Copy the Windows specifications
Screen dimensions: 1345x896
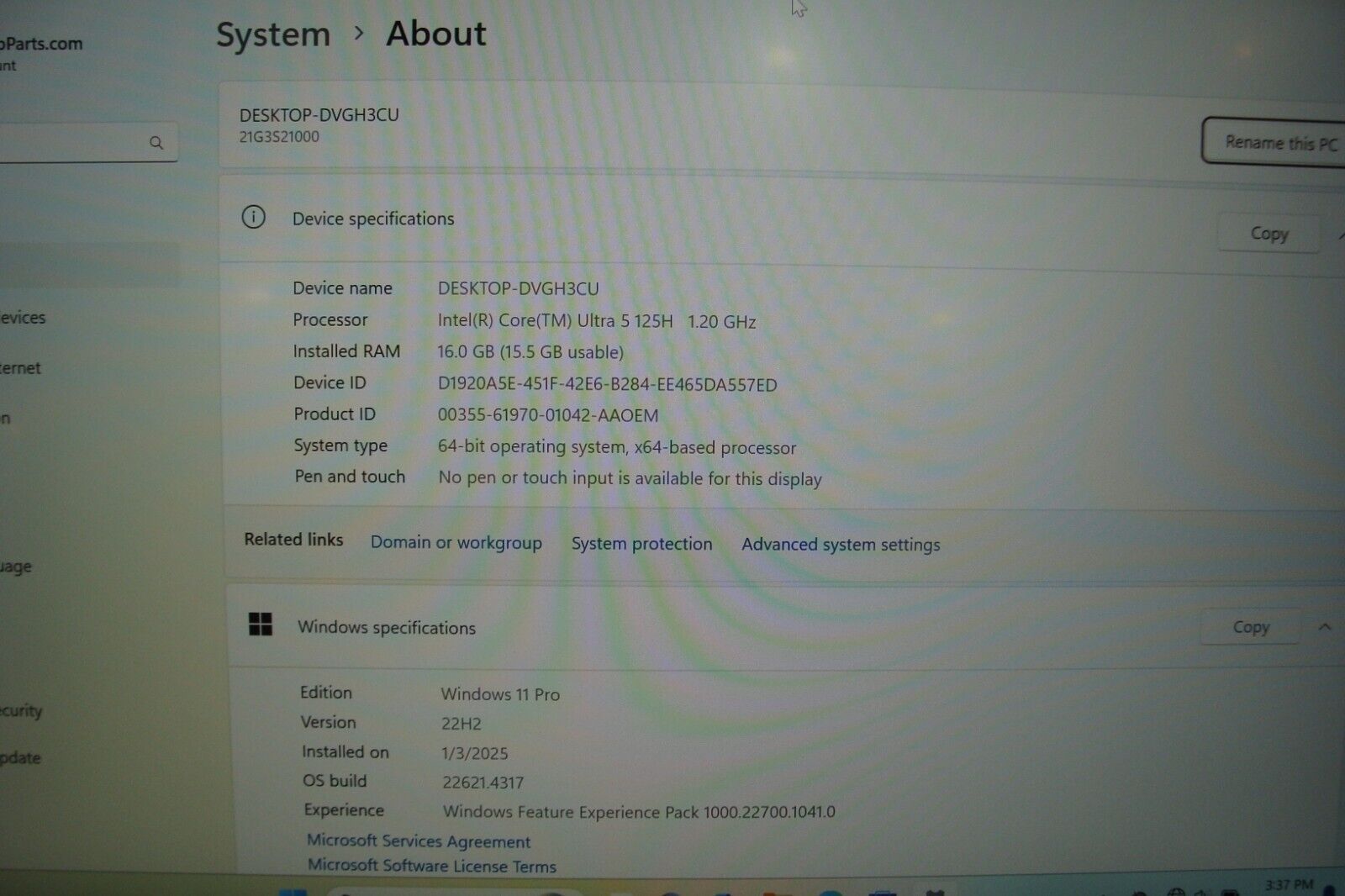click(x=1251, y=627)
